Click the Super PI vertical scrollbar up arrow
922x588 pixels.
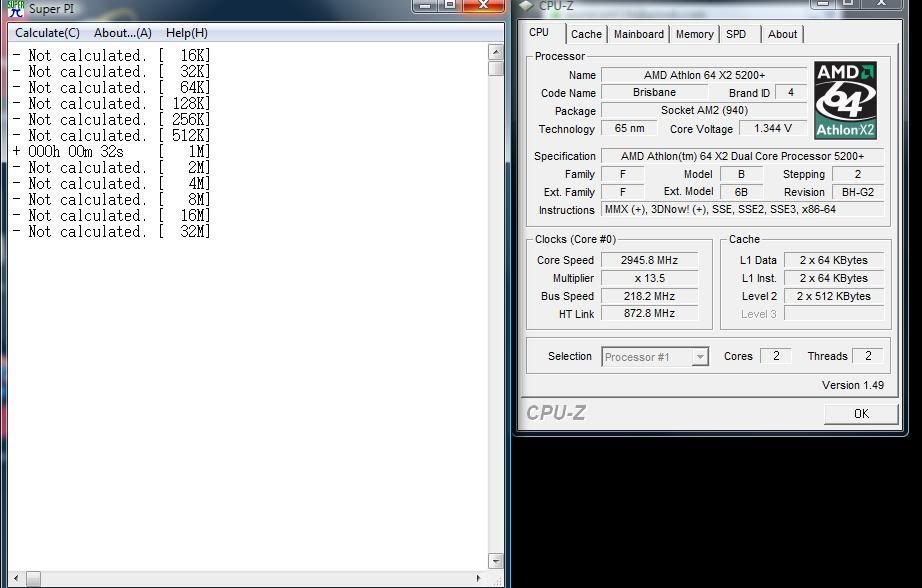[496, 52]
